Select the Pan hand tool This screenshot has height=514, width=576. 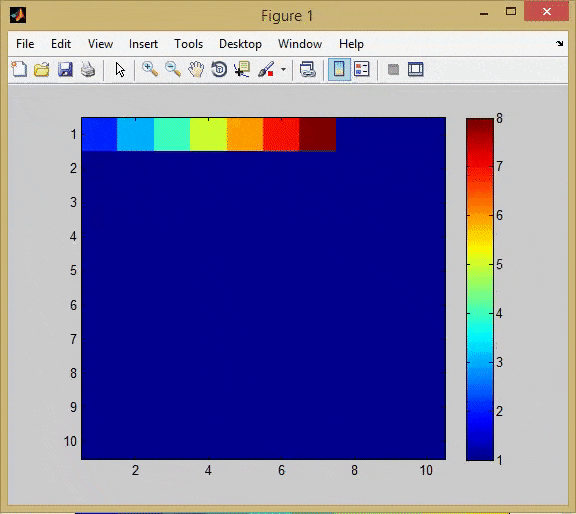coord(196,69)
